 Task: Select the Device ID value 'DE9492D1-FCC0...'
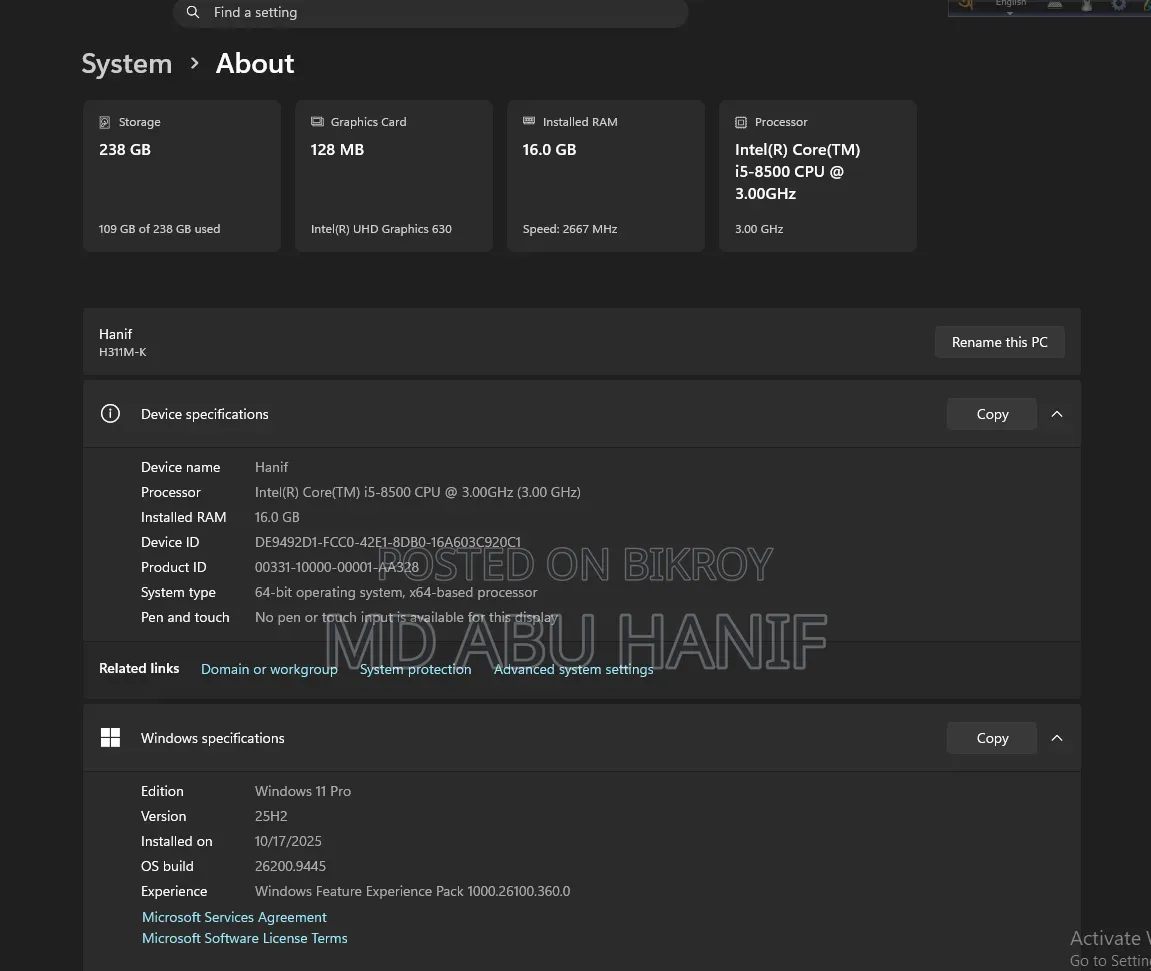pyautogui.click(x=388, y=542)
